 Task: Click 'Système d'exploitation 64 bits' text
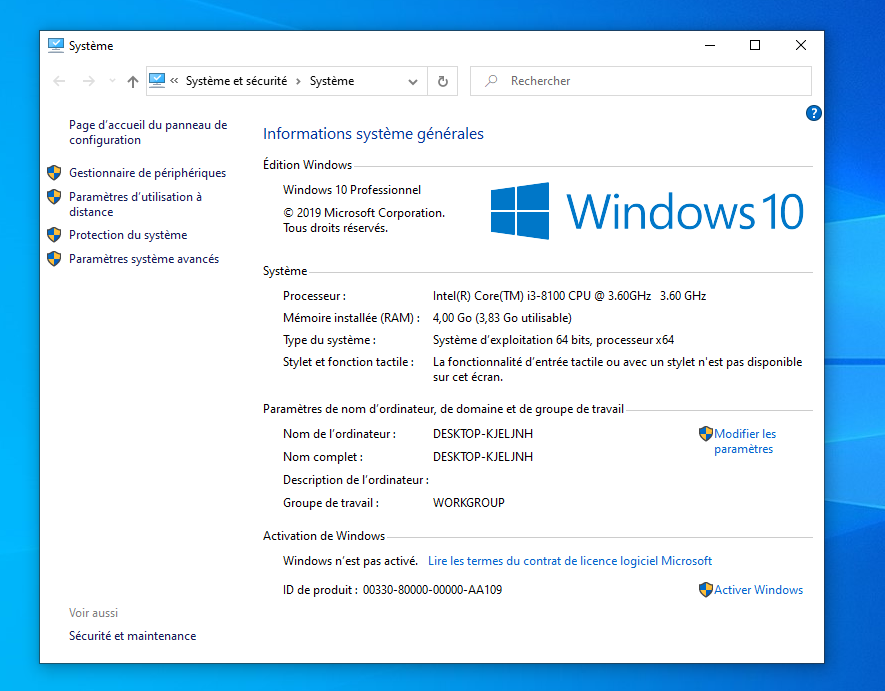pyautogui.click(x=512, y=340)
